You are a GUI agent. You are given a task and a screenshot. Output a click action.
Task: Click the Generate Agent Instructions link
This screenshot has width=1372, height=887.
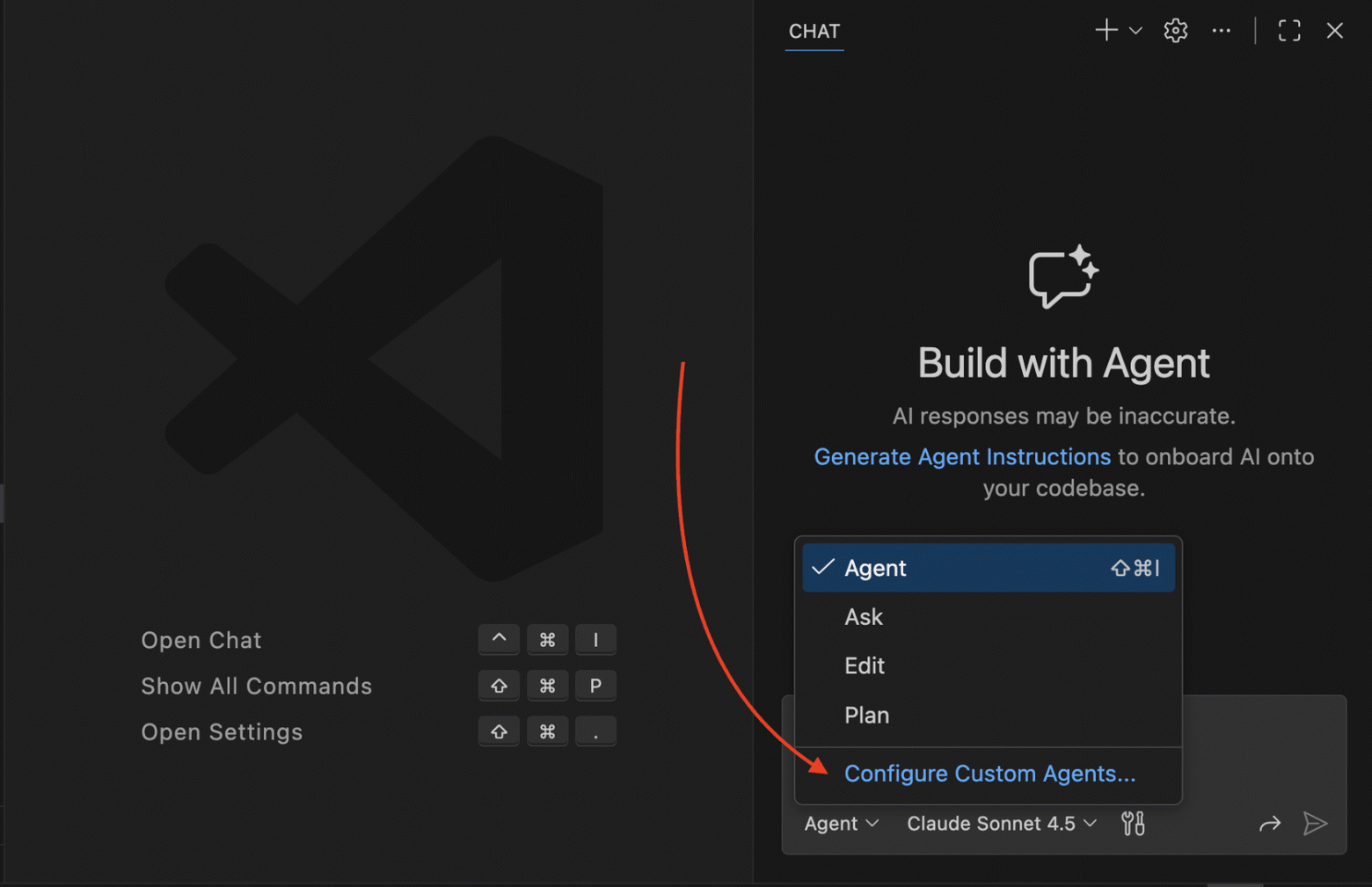point(961,456)
